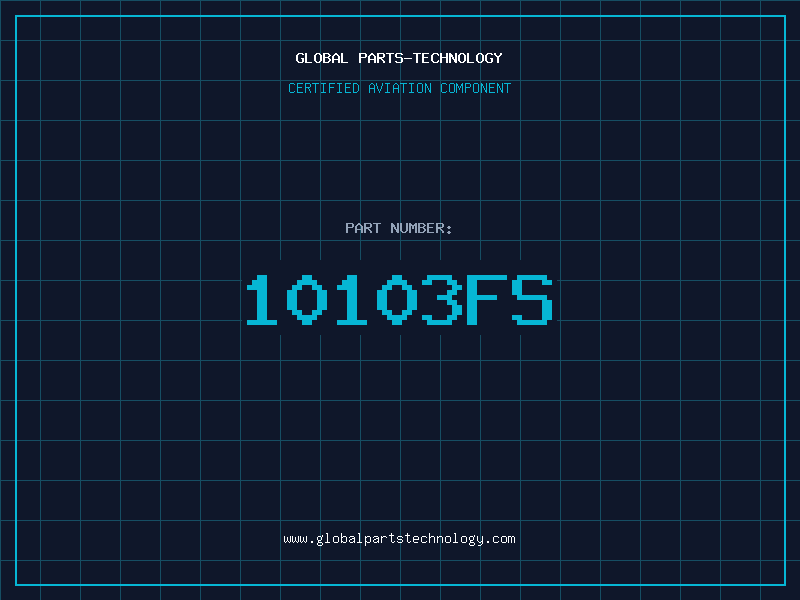800x600 pixels.
Task: Click the PART NUMBER: label
Action: (399, 228)
